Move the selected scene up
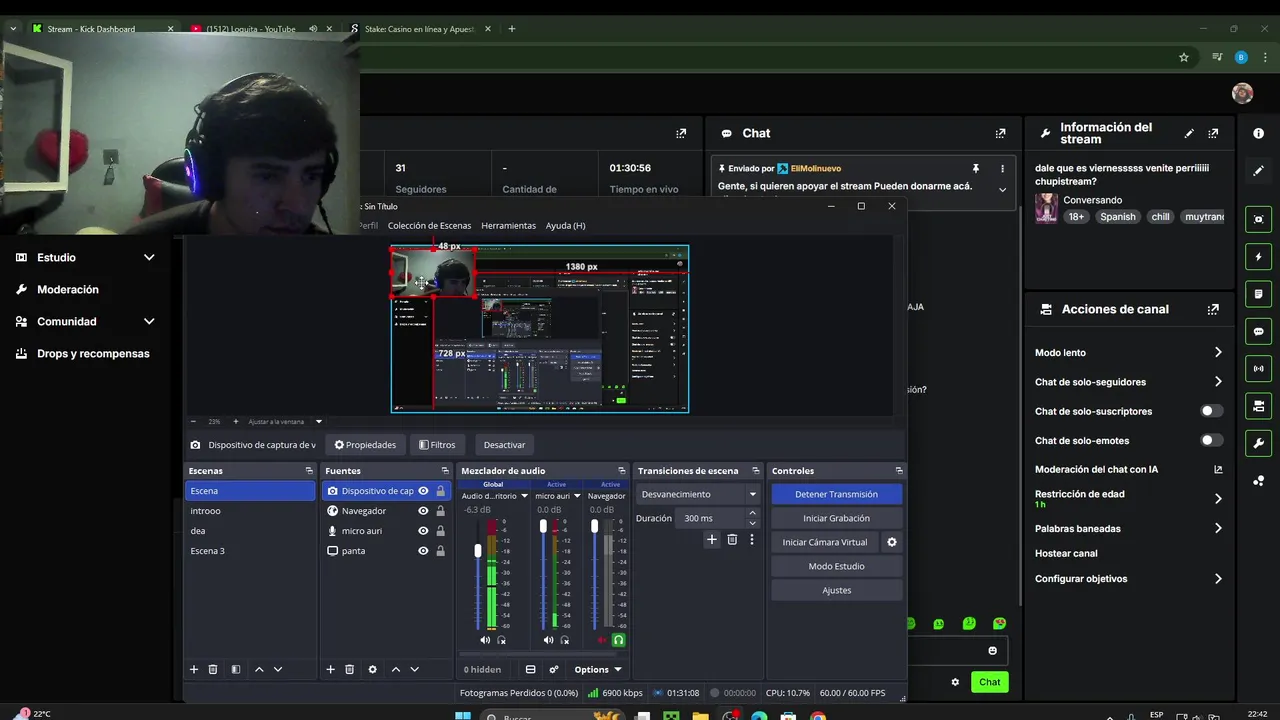Screen dimensions: 1280x720 (x=259, y=669)
